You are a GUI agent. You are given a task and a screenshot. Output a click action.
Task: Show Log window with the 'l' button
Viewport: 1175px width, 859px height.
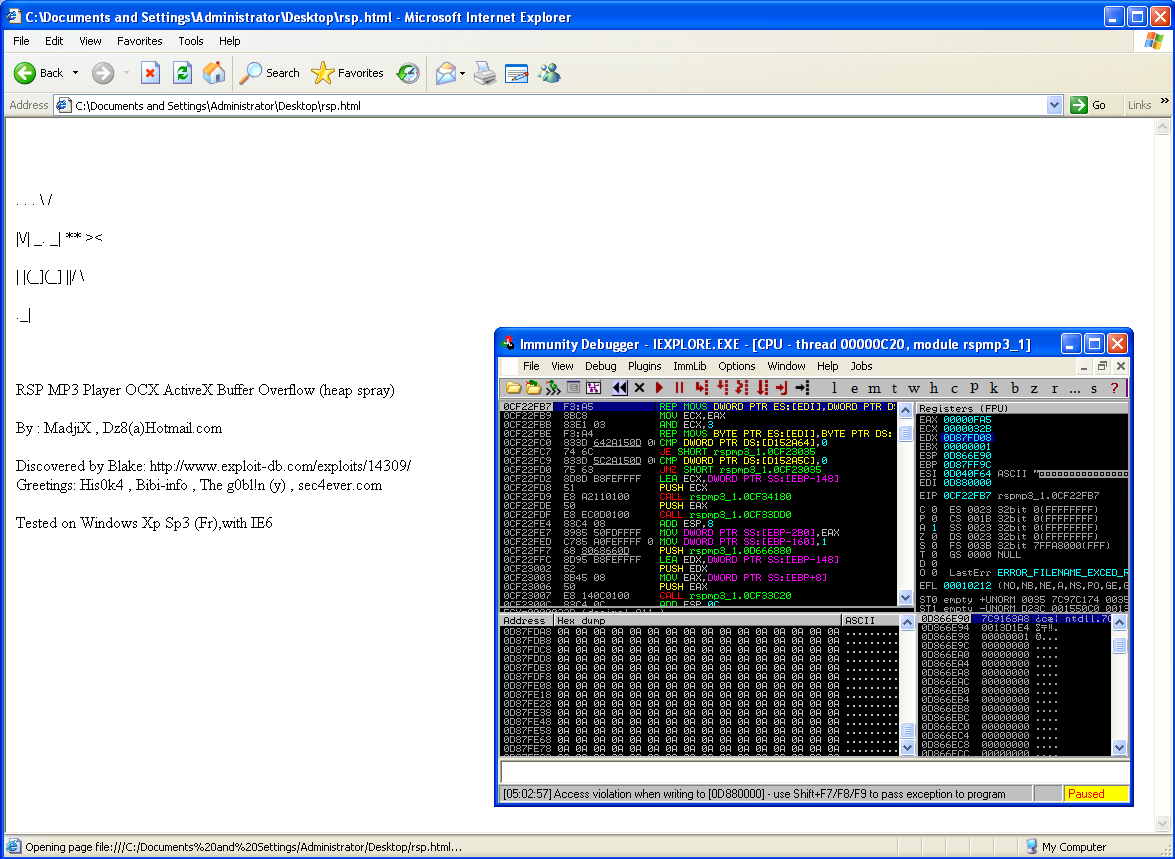[834, 388]
